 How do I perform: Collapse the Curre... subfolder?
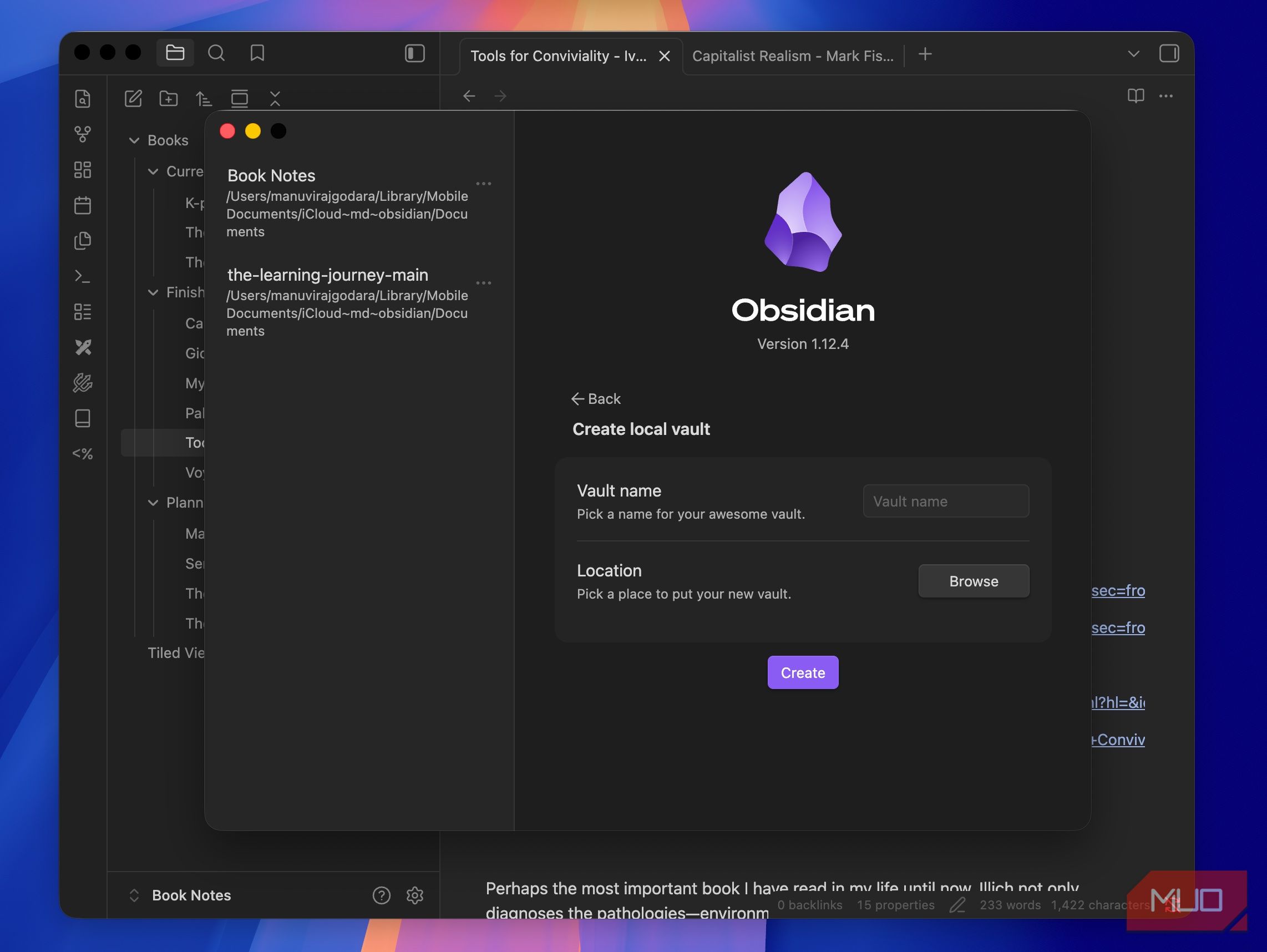[153, 171]
